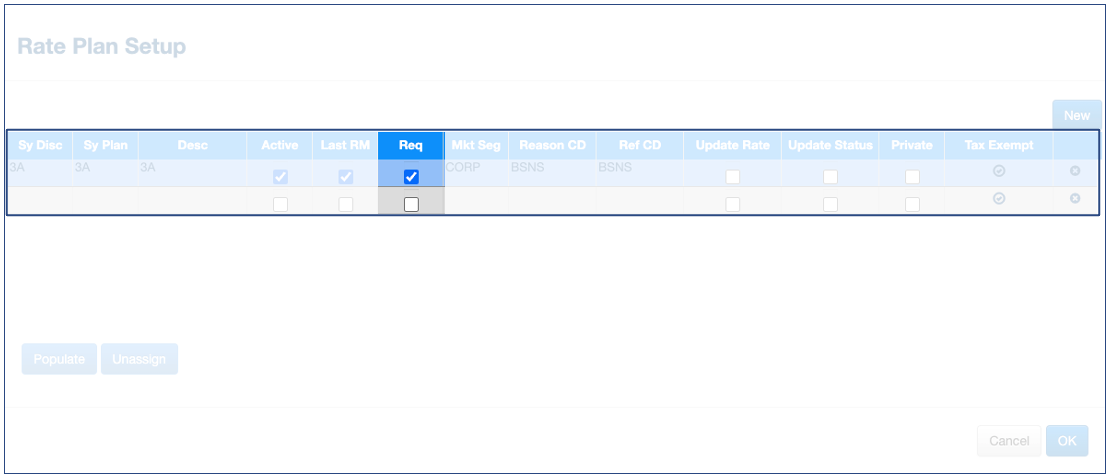Sort by the Req column header

click(x=410, y=145)
